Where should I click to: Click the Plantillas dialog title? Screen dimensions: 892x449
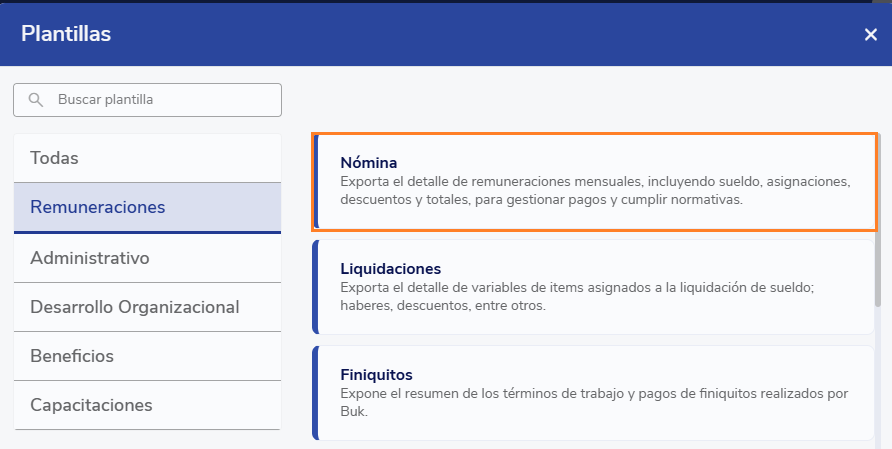pos(66,34)
